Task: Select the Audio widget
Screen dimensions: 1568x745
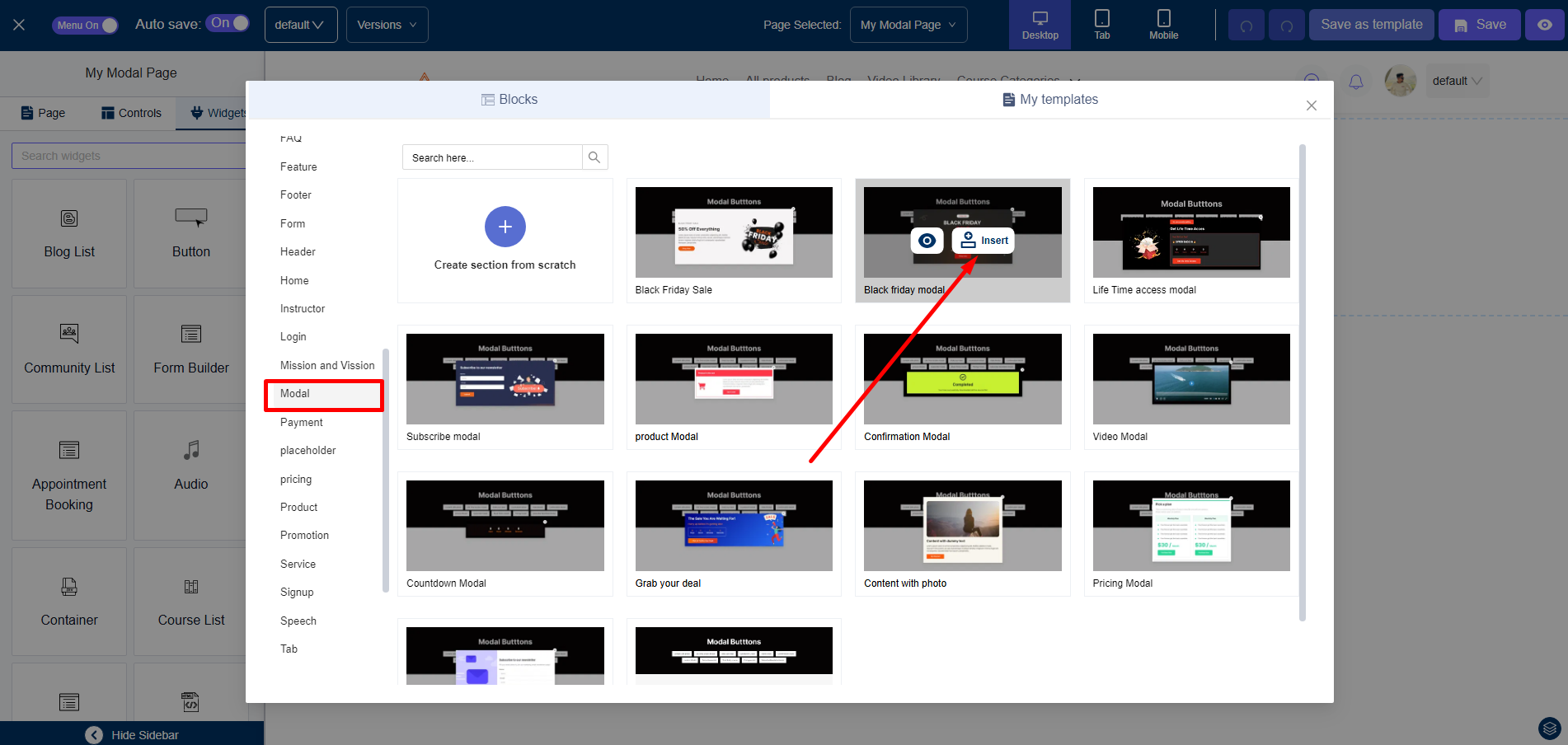Action: pos(191,476)
